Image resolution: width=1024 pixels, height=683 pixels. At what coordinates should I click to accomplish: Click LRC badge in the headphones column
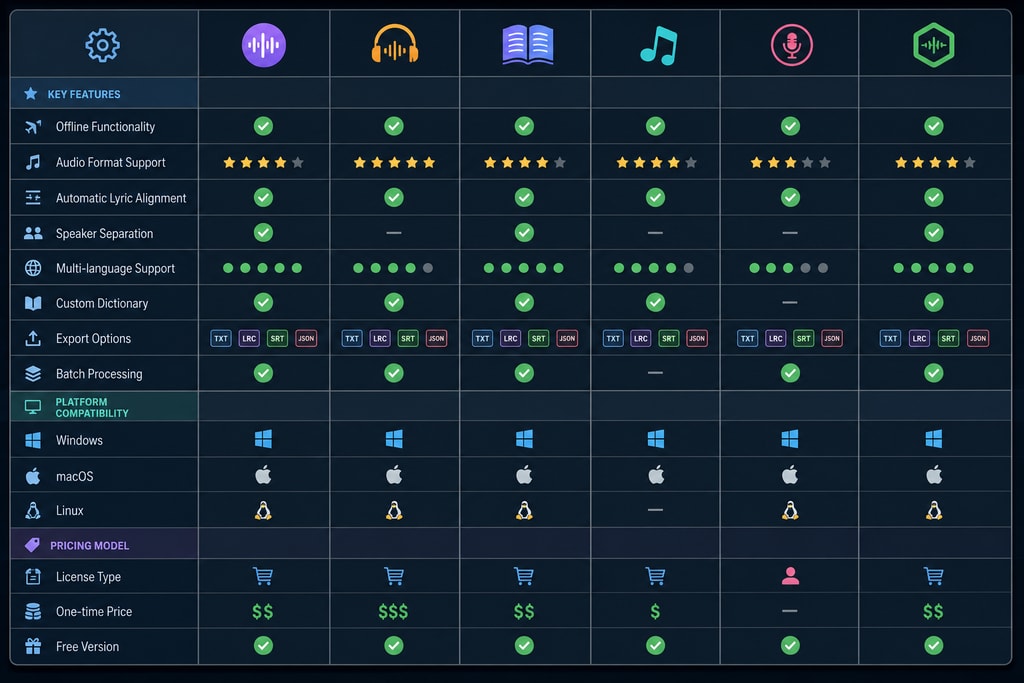coord(380,338)
